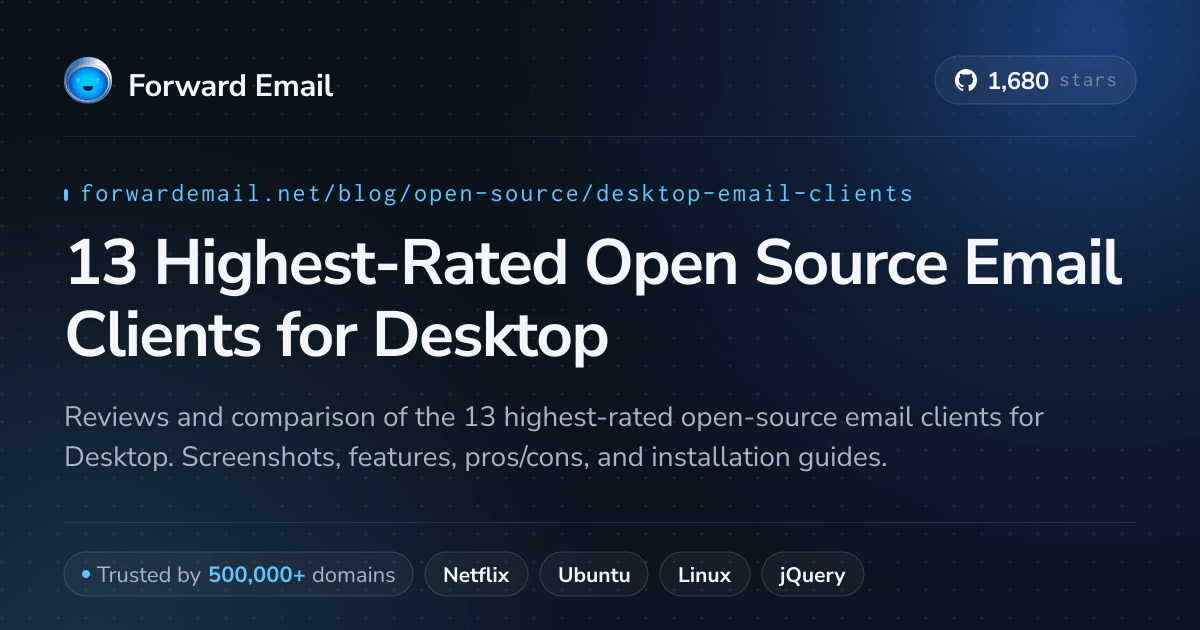Click the Forward Email brand name
The width and height of the screenshot is (1200, 630).
coord(231,85)
